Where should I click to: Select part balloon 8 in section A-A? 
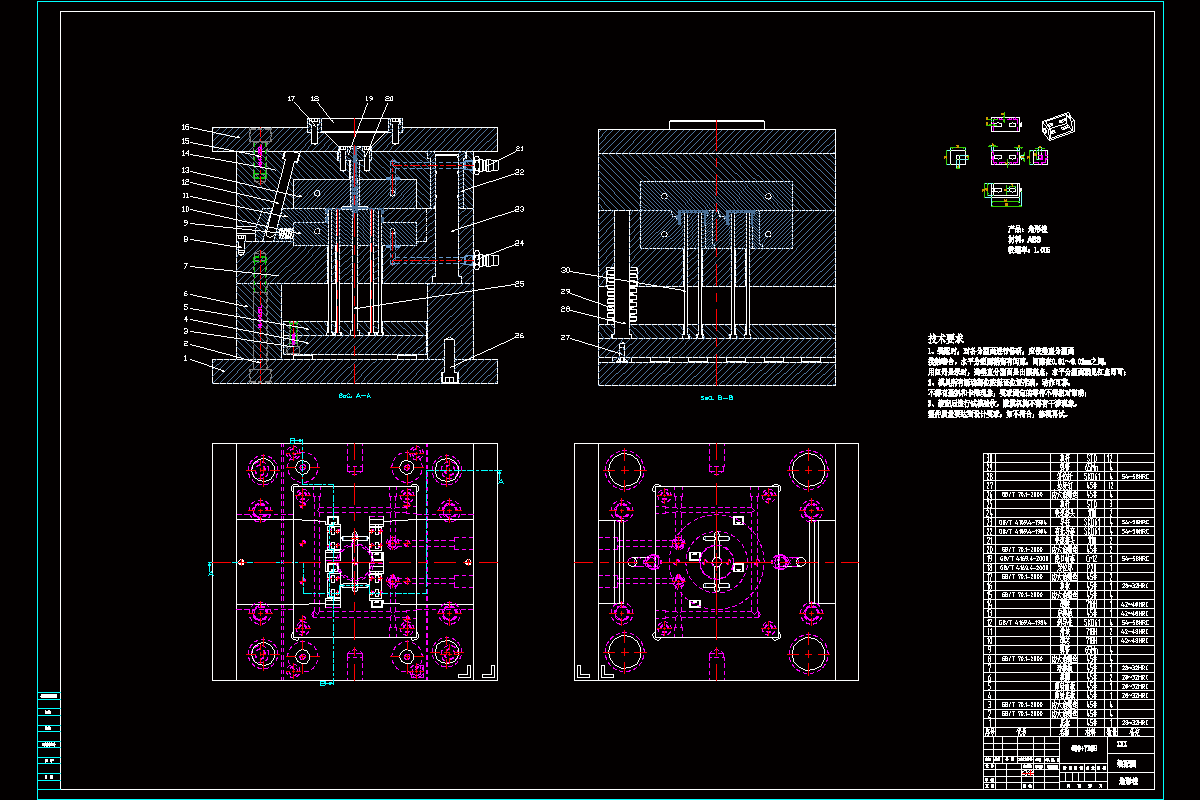186,239
